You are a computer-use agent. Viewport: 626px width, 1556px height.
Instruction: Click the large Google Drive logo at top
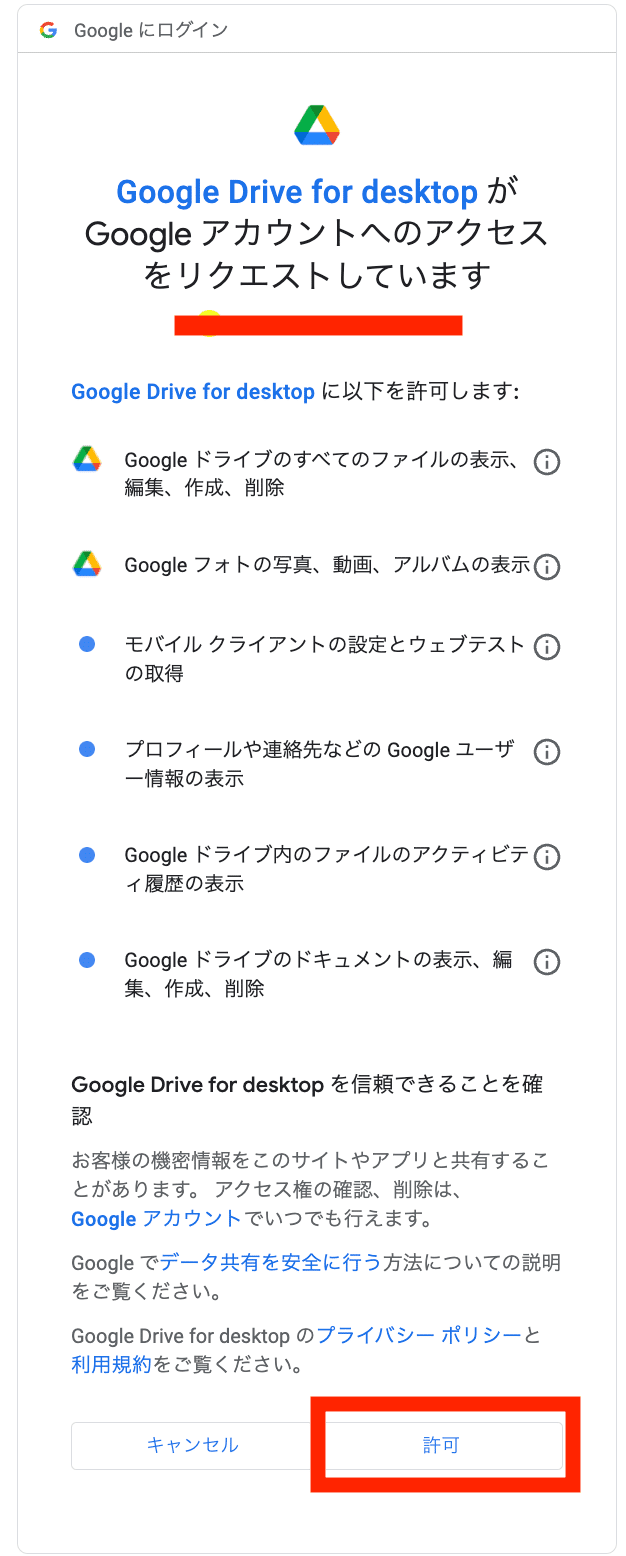coord(317,125)
